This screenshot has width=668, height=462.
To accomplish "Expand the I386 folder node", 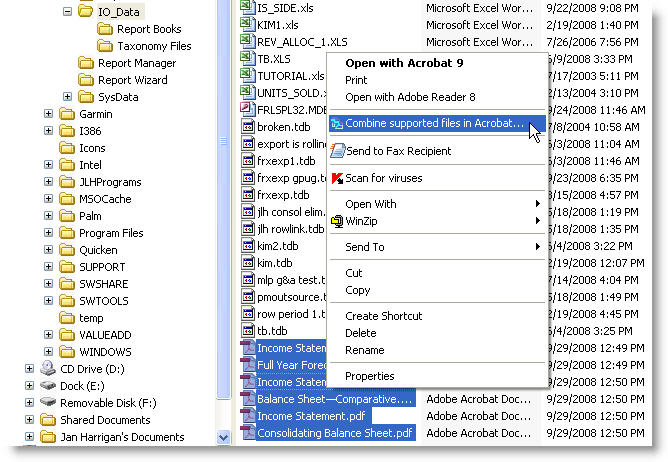I will tap(49, 130).
